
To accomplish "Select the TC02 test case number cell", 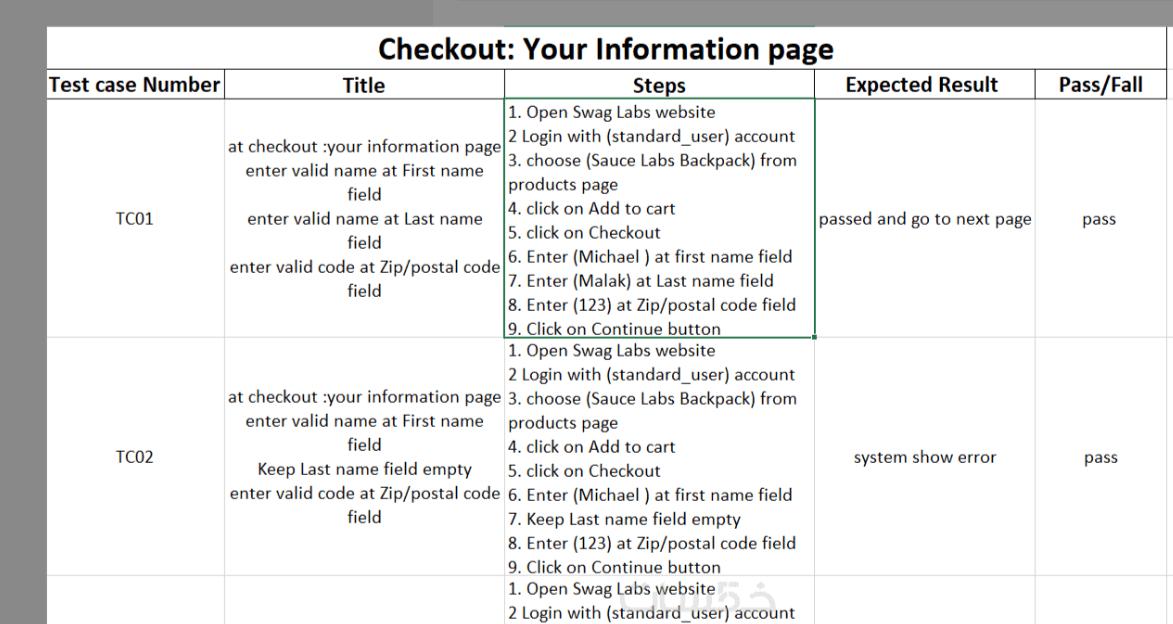I will coord(135,457).
